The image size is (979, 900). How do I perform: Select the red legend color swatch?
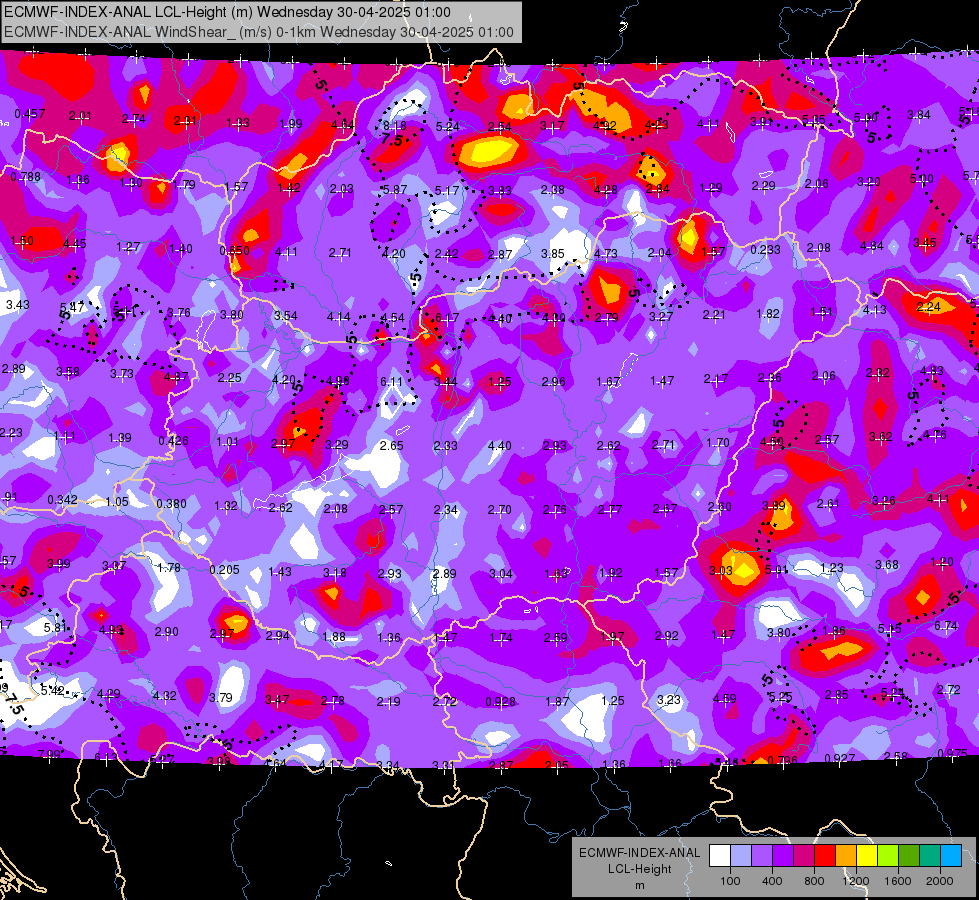tap(825, 856)
